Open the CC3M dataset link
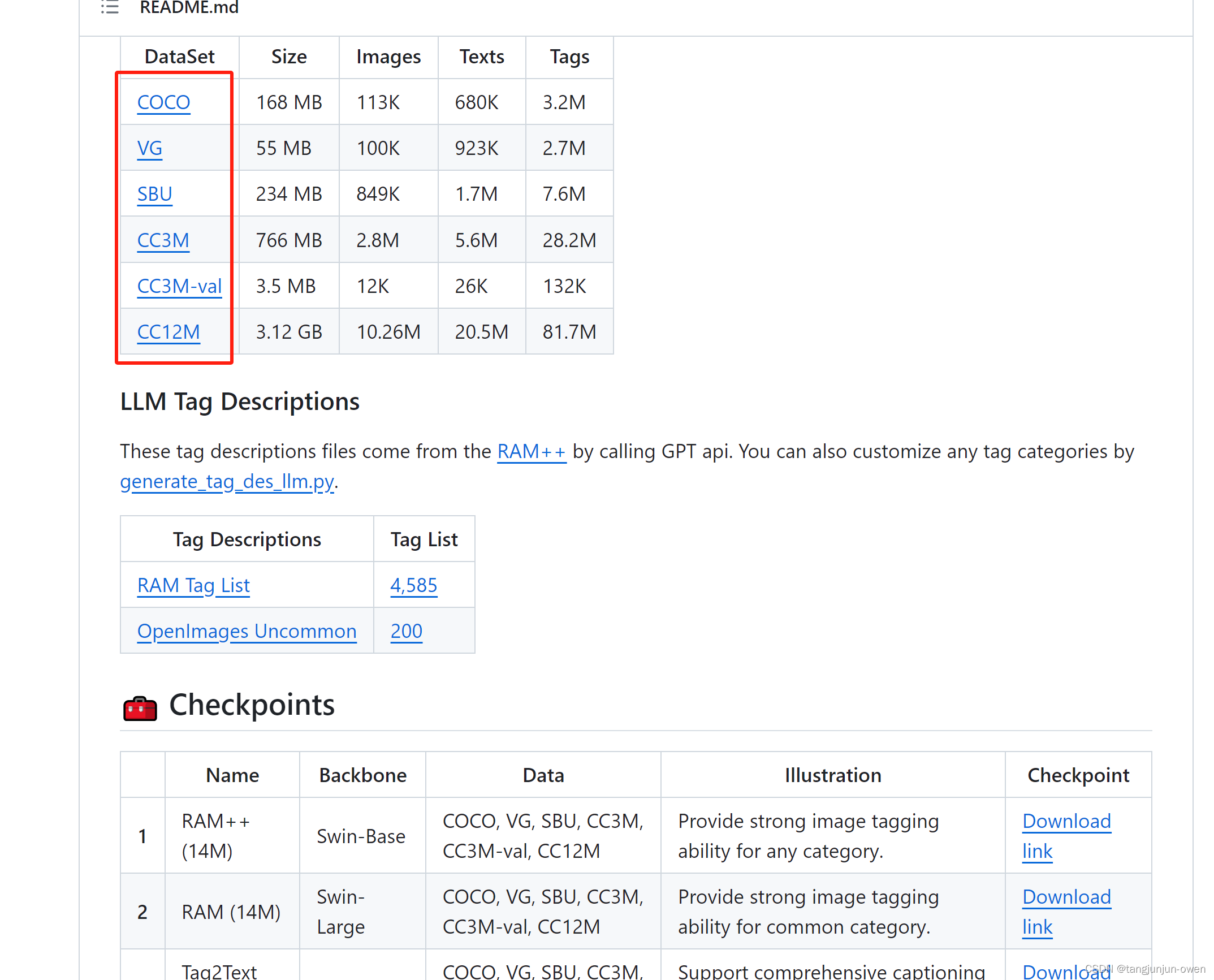 pos(163,240)
